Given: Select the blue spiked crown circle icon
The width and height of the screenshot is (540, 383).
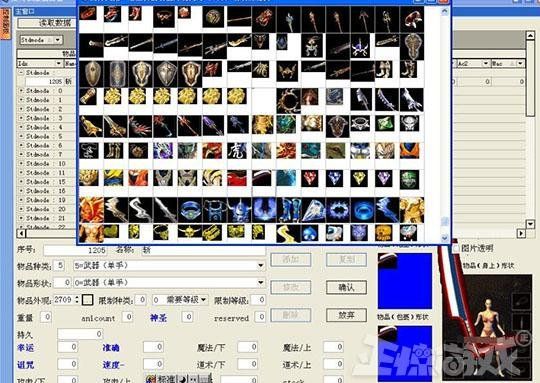Looking at the screenshot, I should (x=338, y=210).
